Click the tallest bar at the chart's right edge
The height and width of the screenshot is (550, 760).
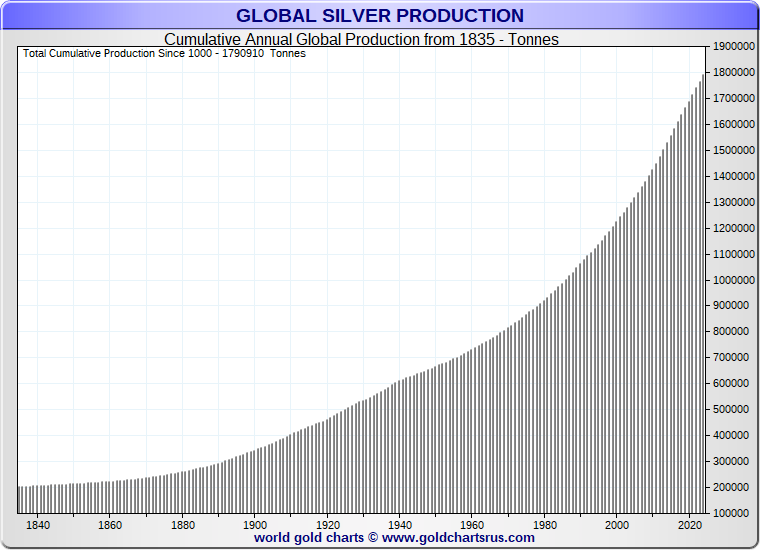[x=703, y=300]
